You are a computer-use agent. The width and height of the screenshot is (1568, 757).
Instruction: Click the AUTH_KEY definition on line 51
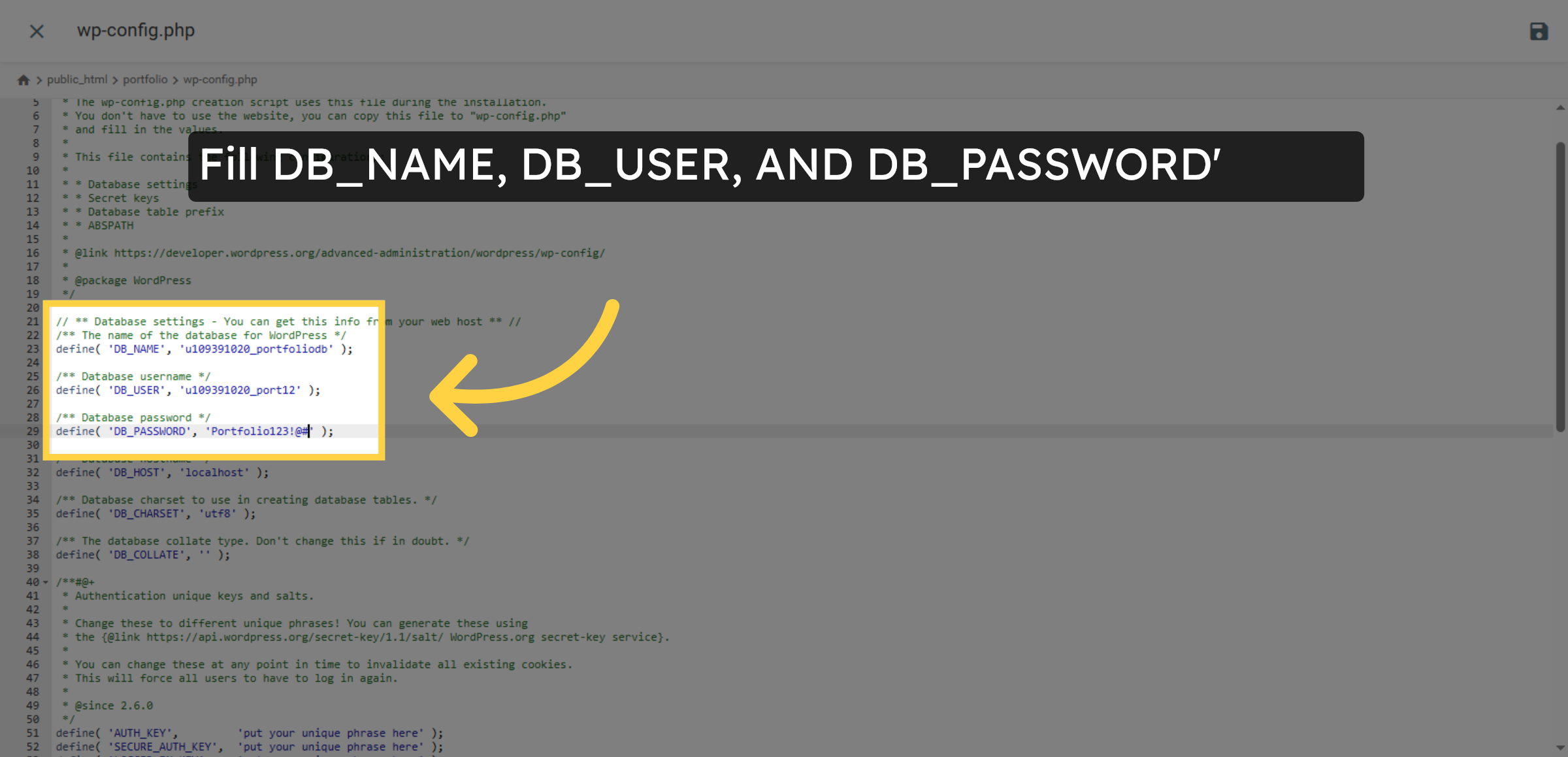tap(140, 733)
